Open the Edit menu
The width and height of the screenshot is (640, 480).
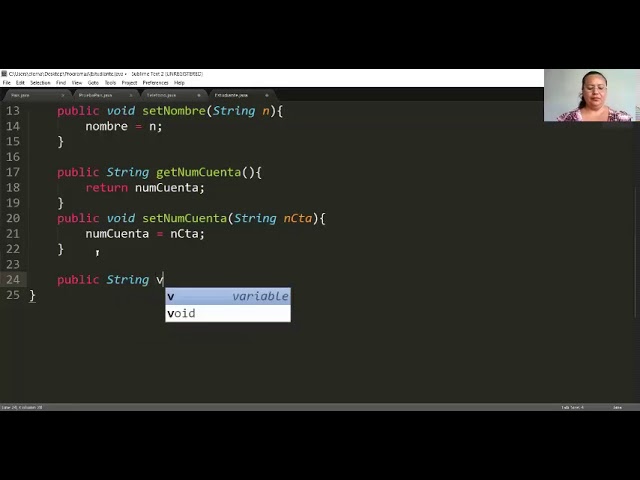point(20,83)
